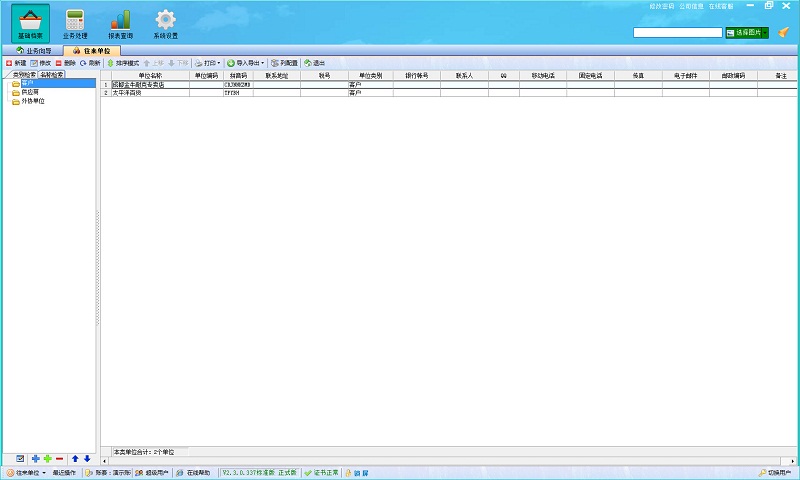Image resolution: width=800 pixels, height=480 pixels.
Task: Expand the 导入导出 dropdown
Action: 246,63
